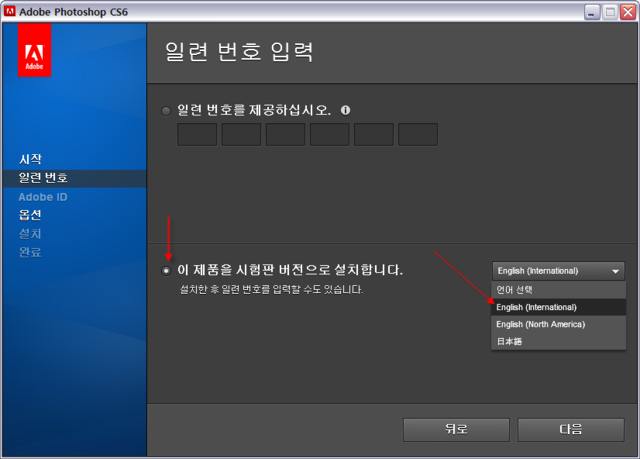Choose English (International) from the list

[x=558, y=307]
